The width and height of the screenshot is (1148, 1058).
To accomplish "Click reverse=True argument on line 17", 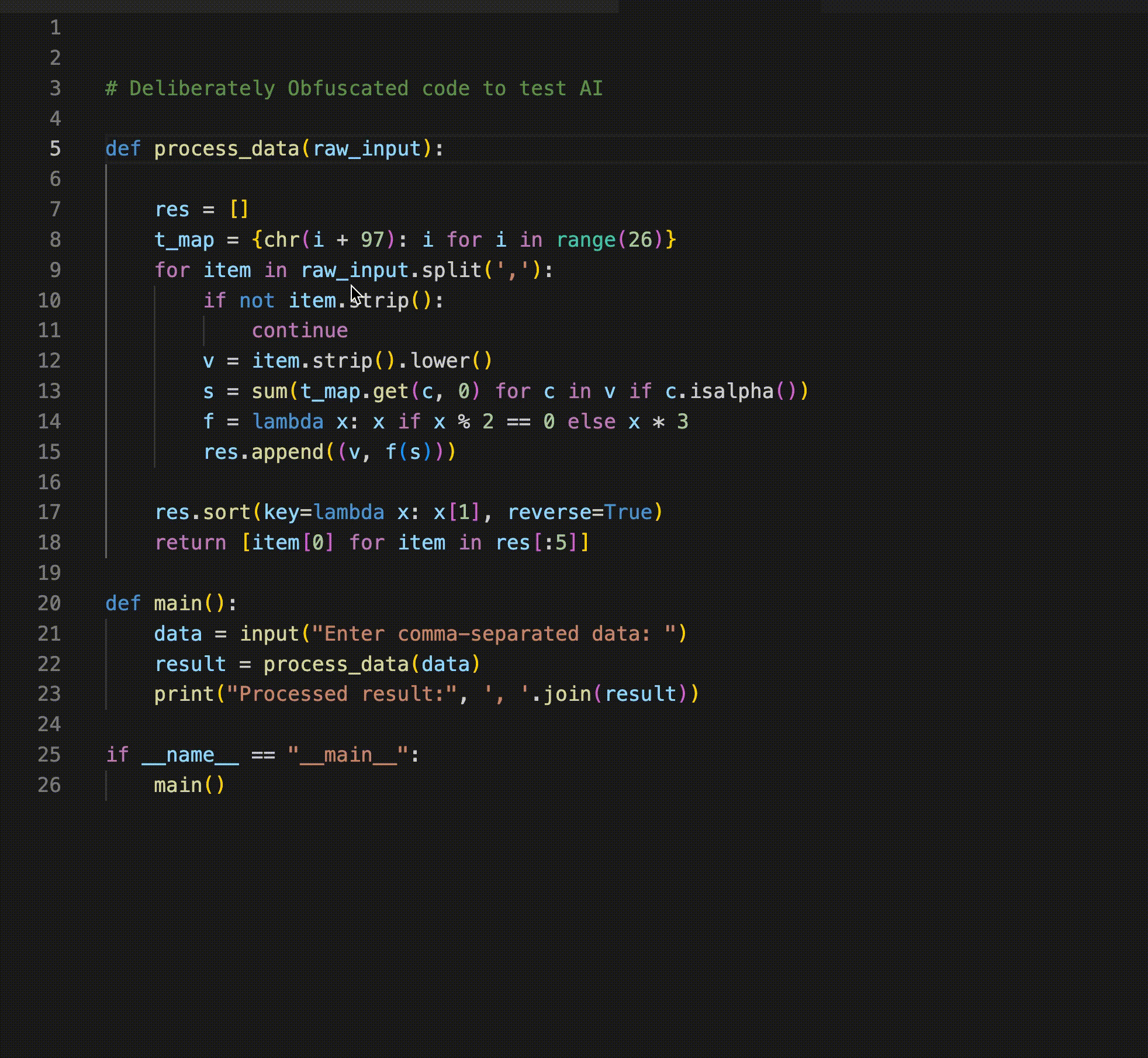I will pos(579,512).
